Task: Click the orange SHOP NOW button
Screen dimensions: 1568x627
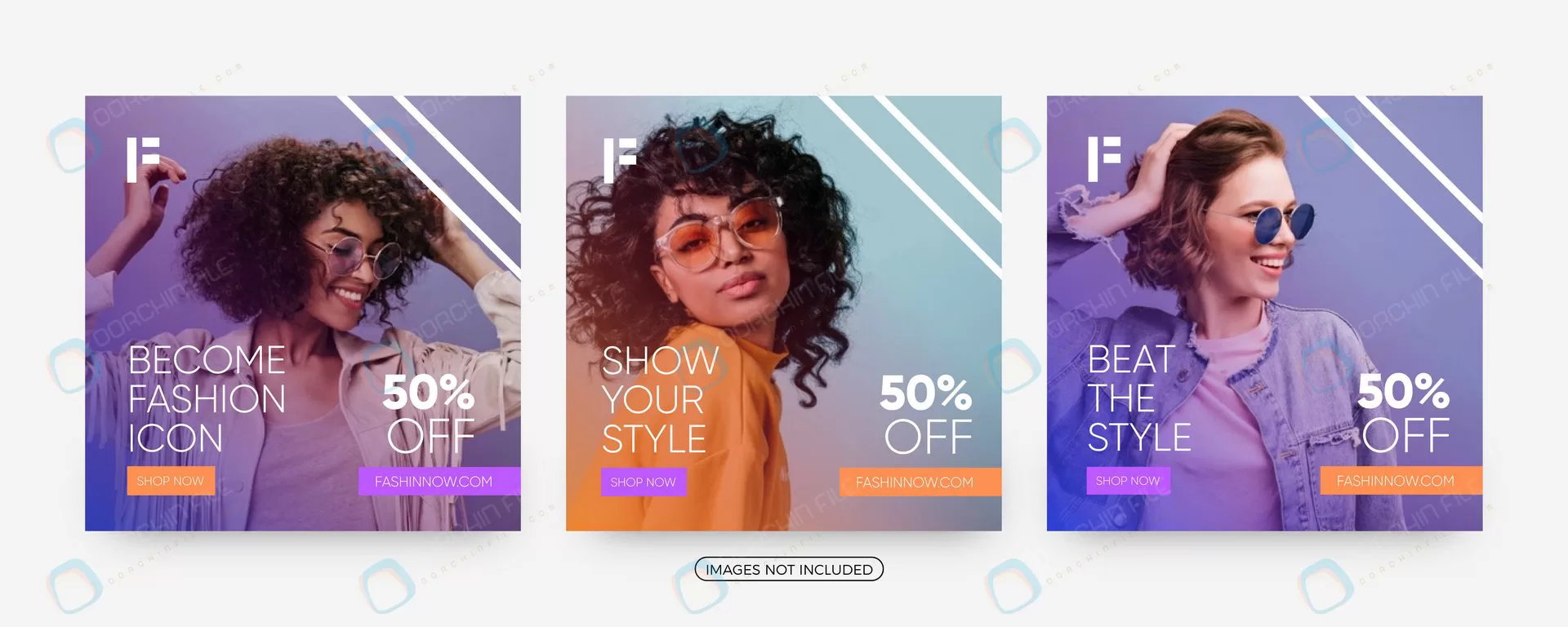Action: [171, 481]
